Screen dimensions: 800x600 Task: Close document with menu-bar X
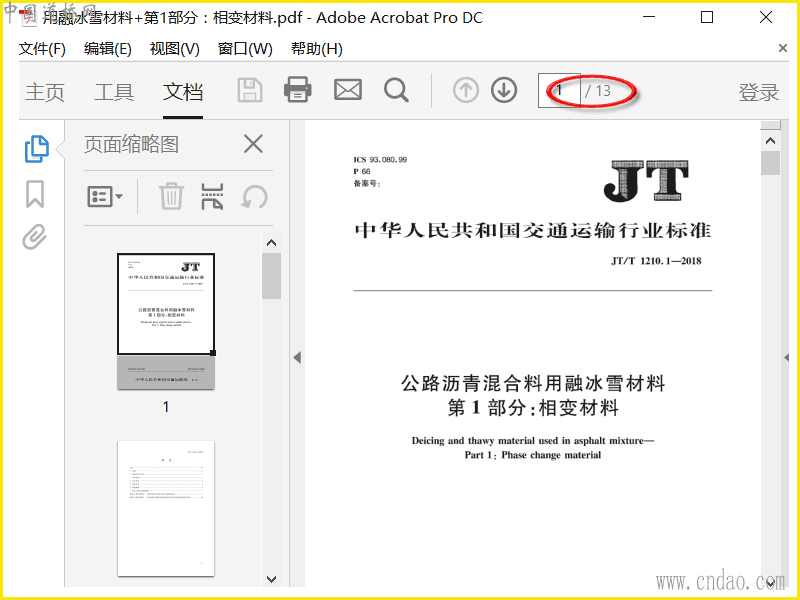click(x=783, y=48)
